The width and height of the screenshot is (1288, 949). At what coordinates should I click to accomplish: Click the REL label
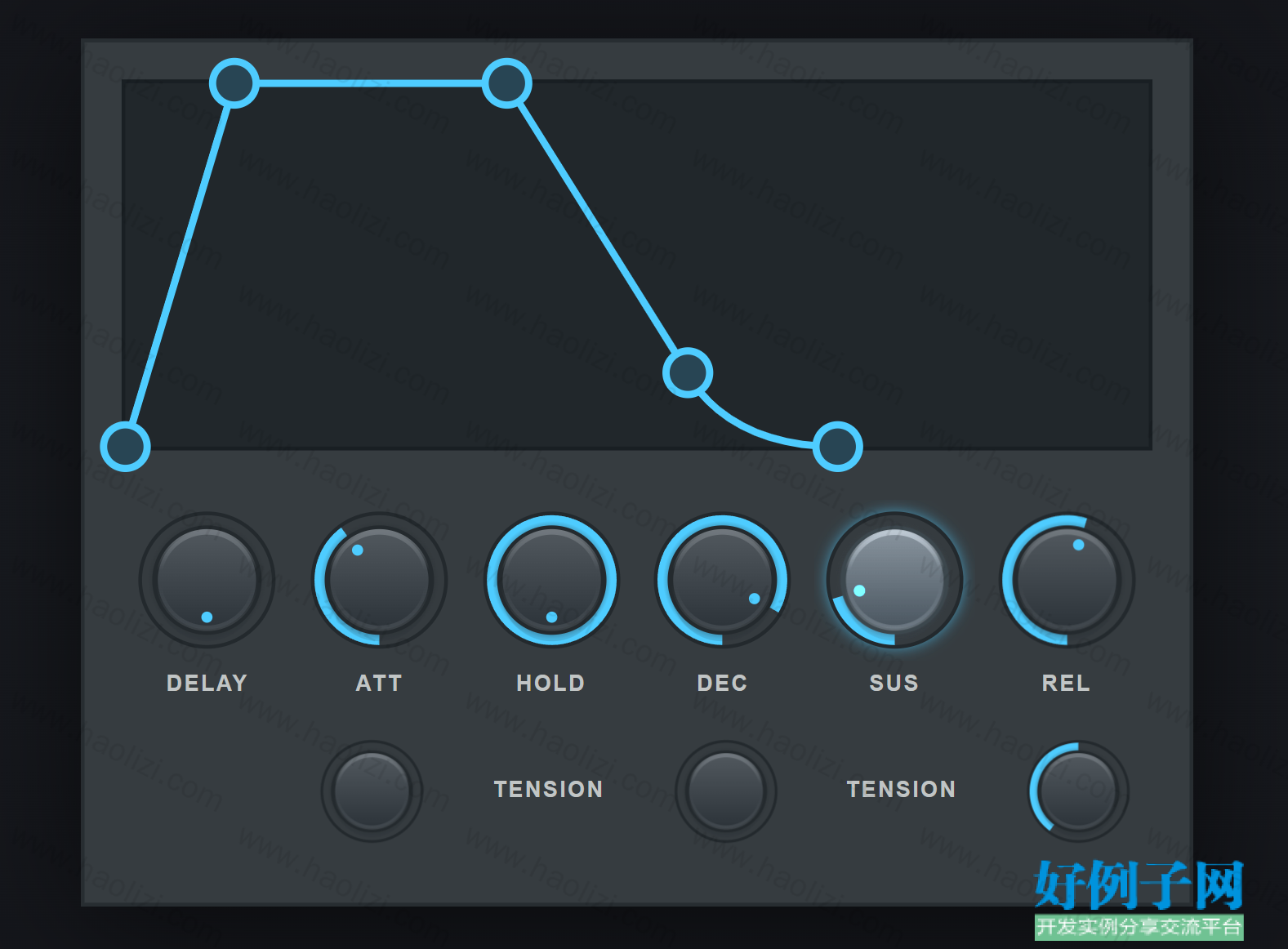1067,683
